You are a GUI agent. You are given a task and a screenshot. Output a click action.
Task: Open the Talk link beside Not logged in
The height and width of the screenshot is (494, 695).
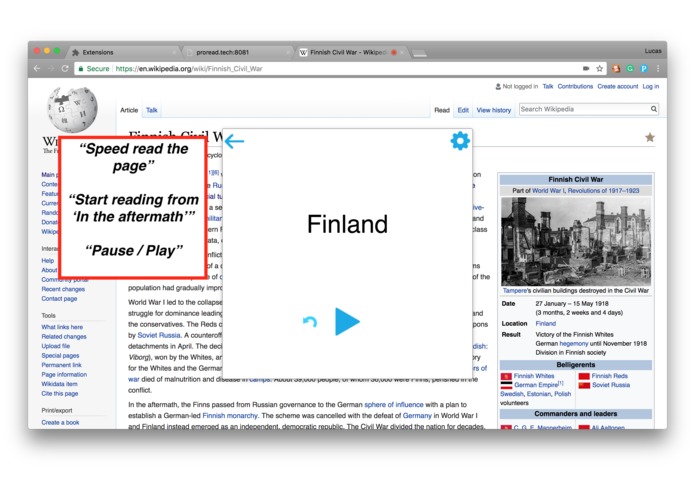click(548, 86)
